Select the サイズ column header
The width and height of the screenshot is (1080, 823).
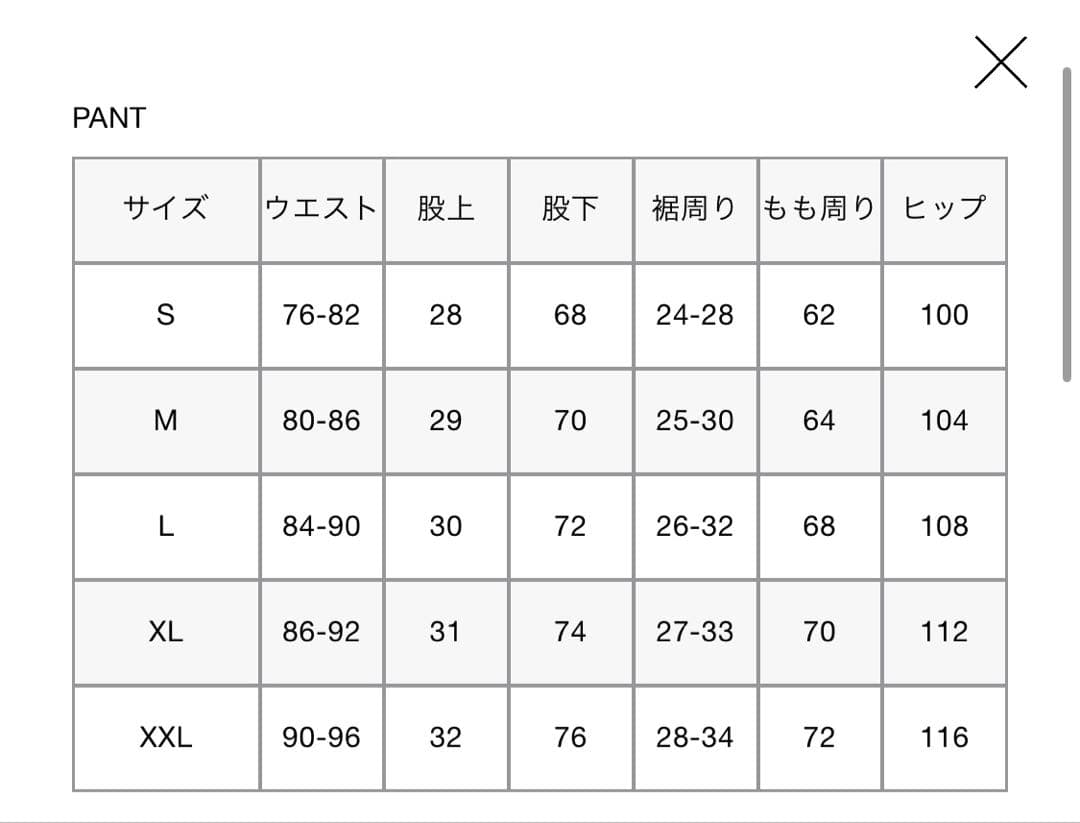[x=166, y=208]
